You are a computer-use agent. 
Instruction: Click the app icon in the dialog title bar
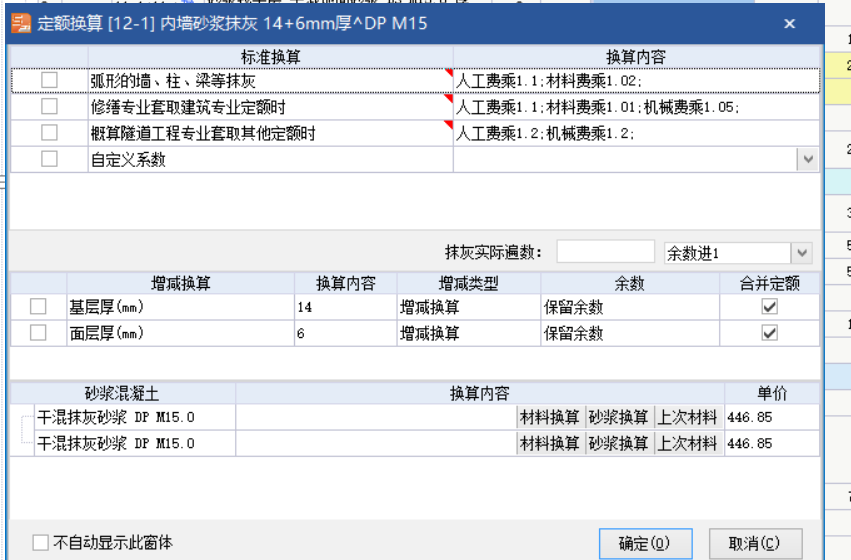(x=21, y=23)
